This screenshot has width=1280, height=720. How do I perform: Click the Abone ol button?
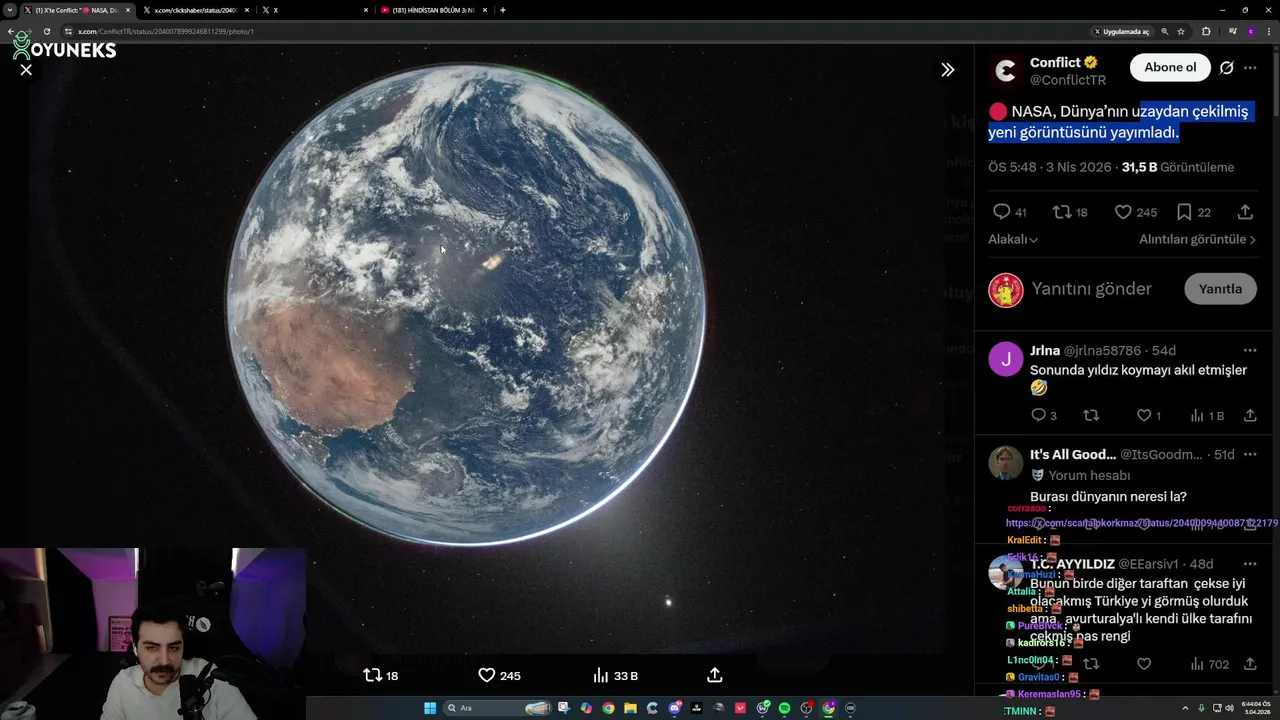coord(1170,67)
